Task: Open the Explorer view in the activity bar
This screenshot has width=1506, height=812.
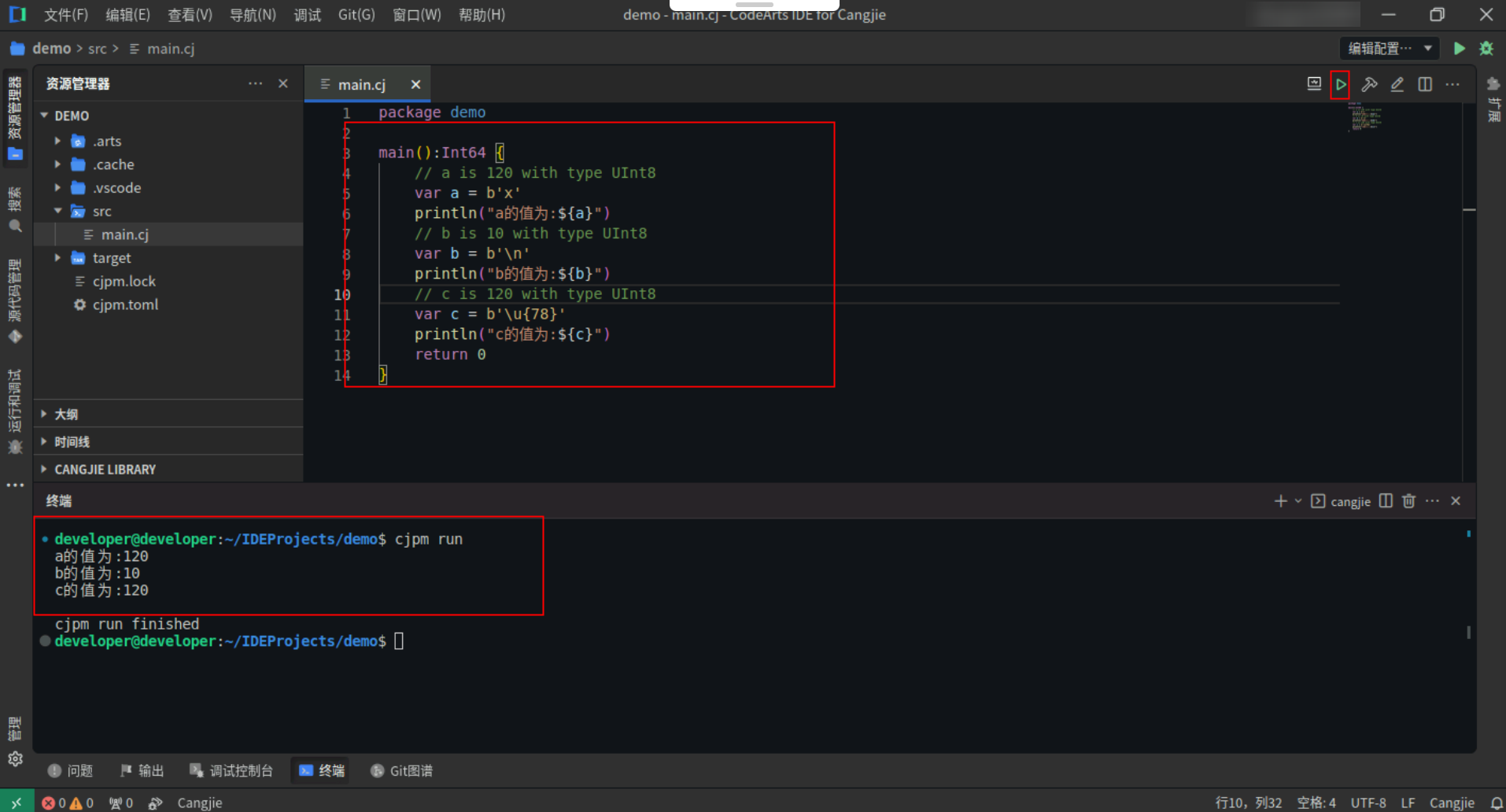Action: [15, 118]
